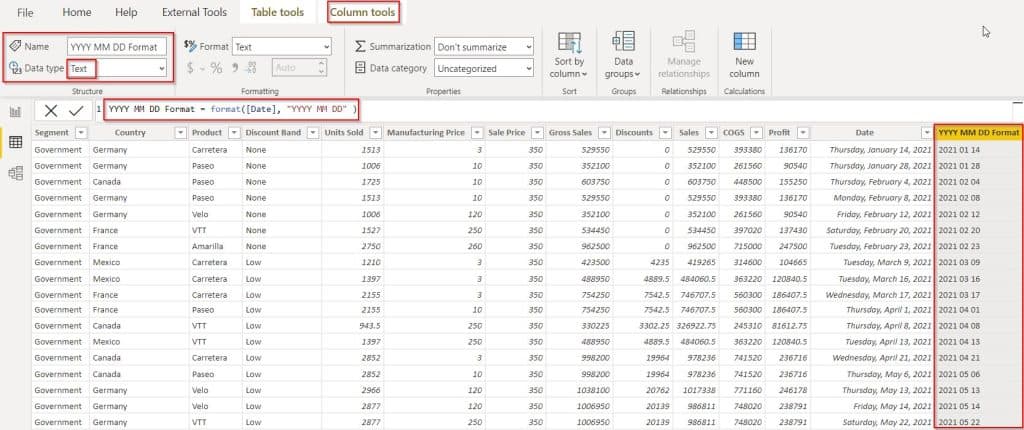This screenshot has width=1024, height=430.
Task: Click the cell '81612.75' in Profit column
Action: [788, 325]
